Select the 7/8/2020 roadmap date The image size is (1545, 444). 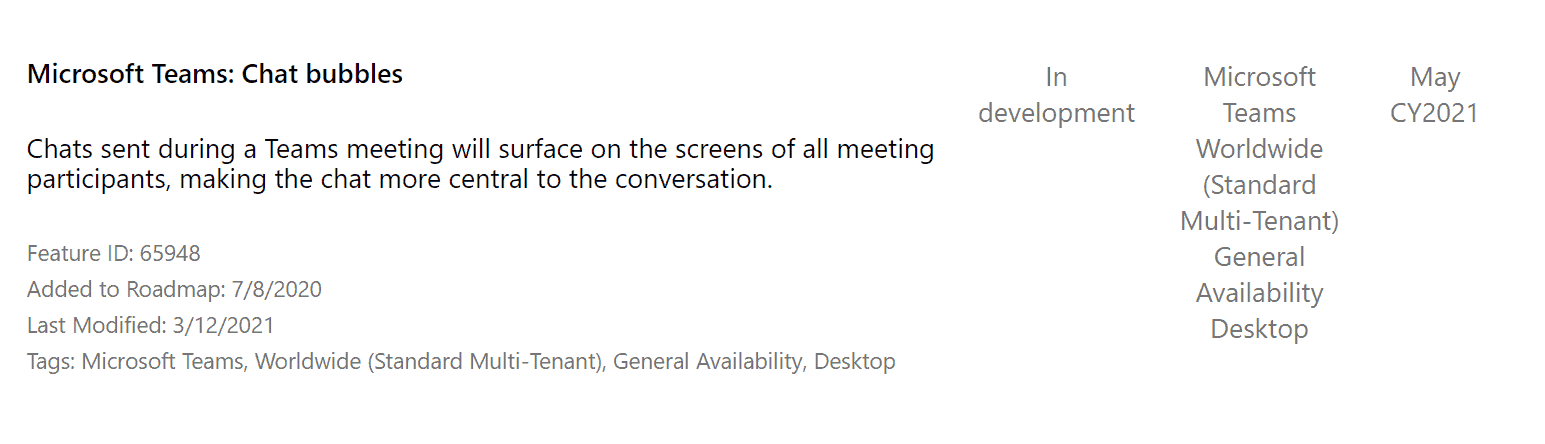[x=276, y=290]
